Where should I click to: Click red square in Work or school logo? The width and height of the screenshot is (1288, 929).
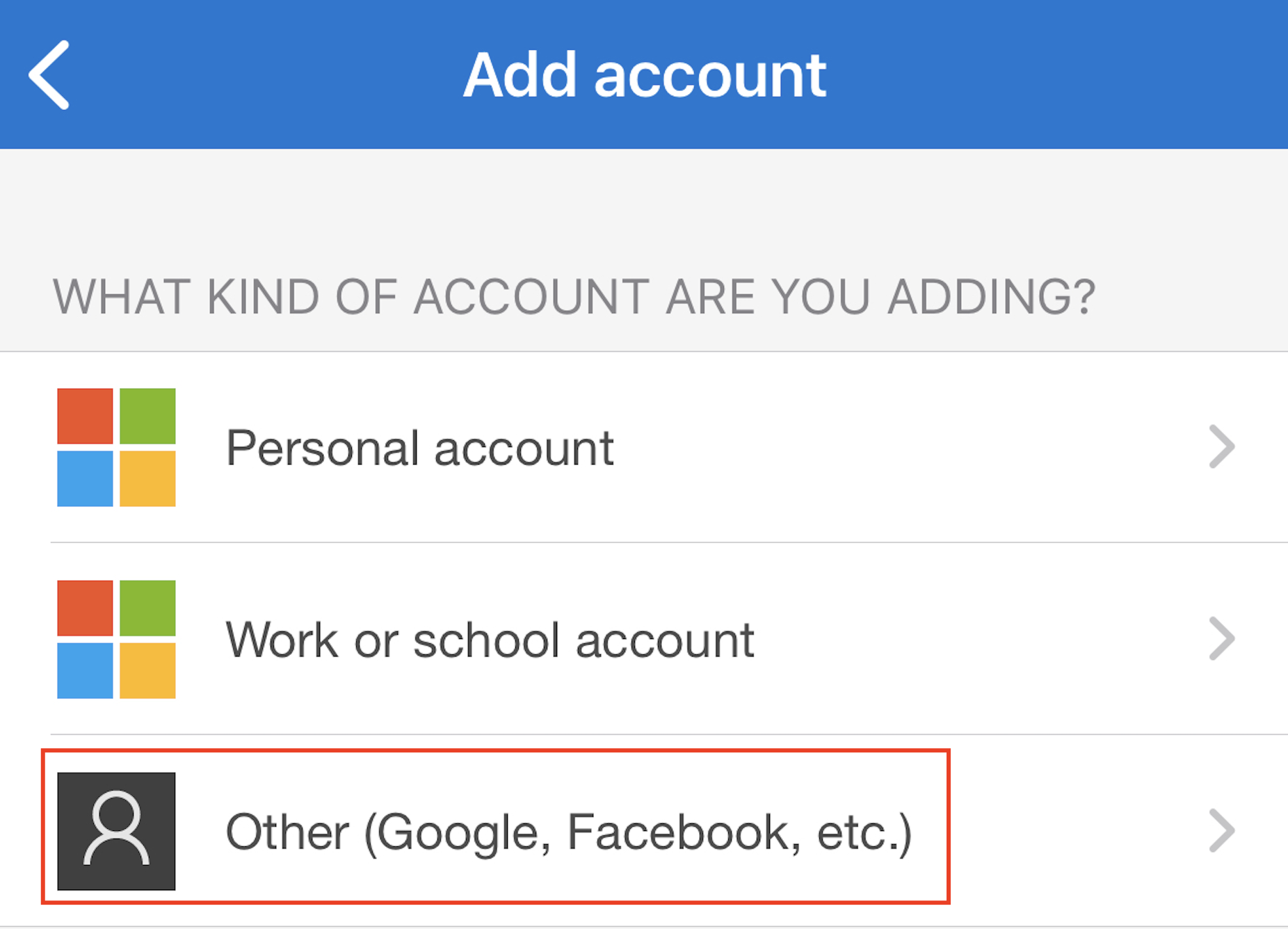click(85, 608)
